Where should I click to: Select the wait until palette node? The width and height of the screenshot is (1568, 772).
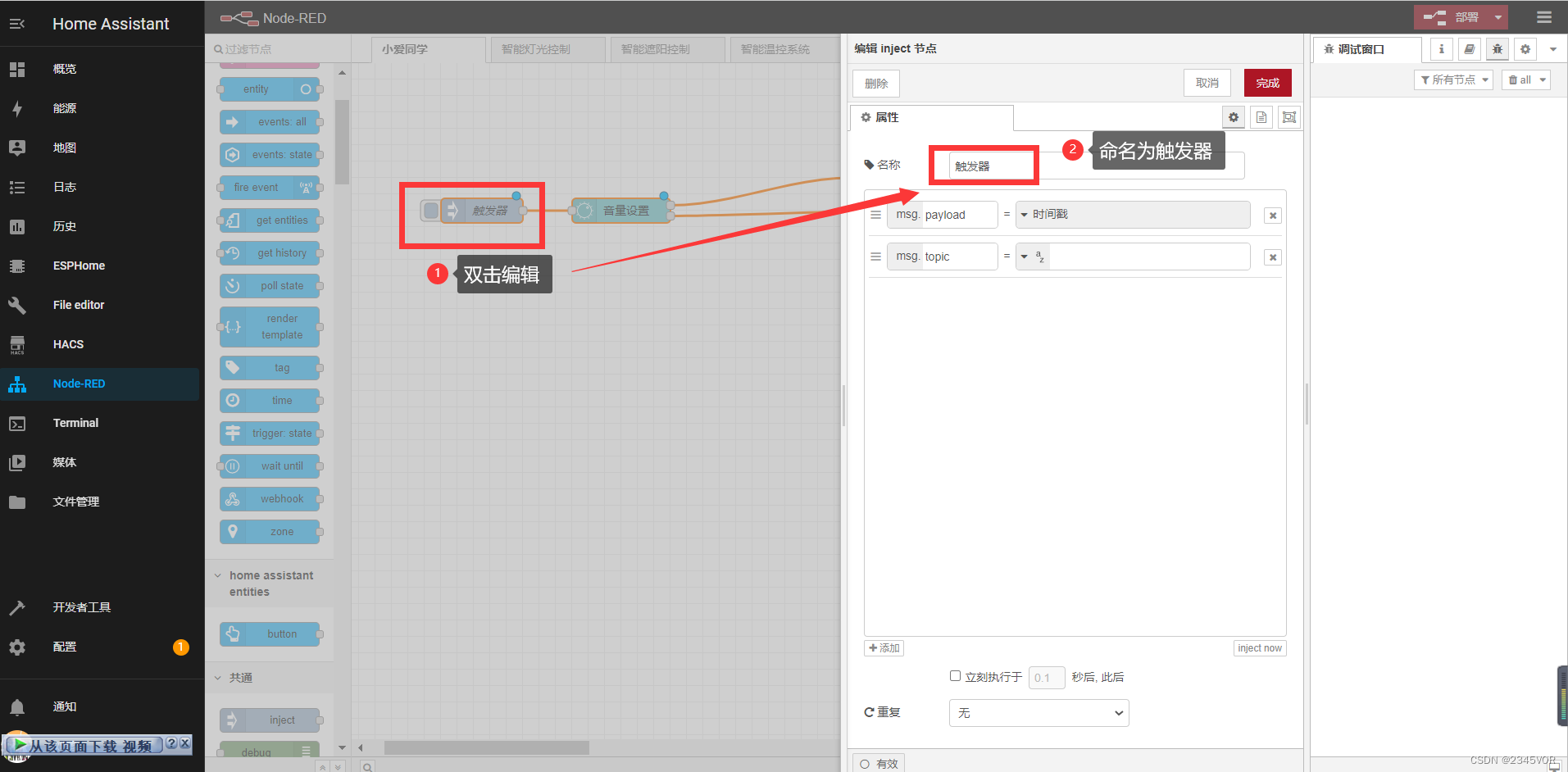(270, 466)
